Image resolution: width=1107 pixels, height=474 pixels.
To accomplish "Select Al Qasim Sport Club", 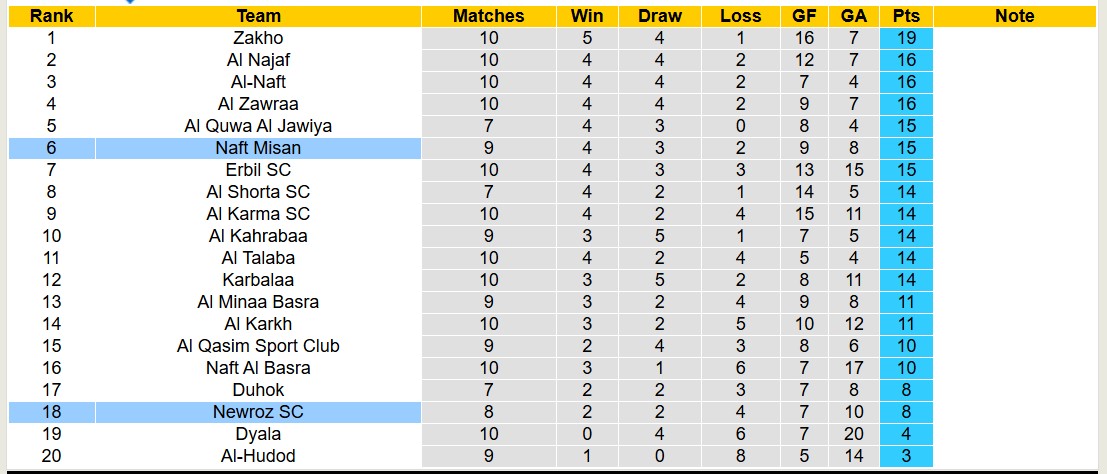I will point(258,346).
